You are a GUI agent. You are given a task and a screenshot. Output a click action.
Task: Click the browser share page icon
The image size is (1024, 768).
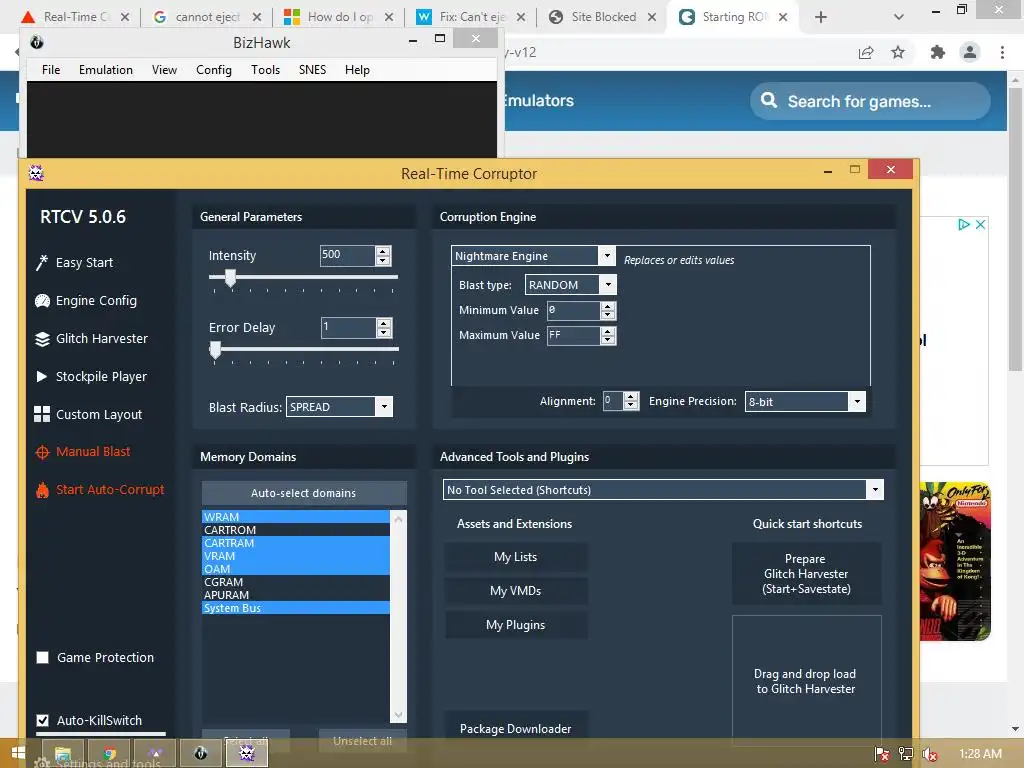(x=866, y=52)
